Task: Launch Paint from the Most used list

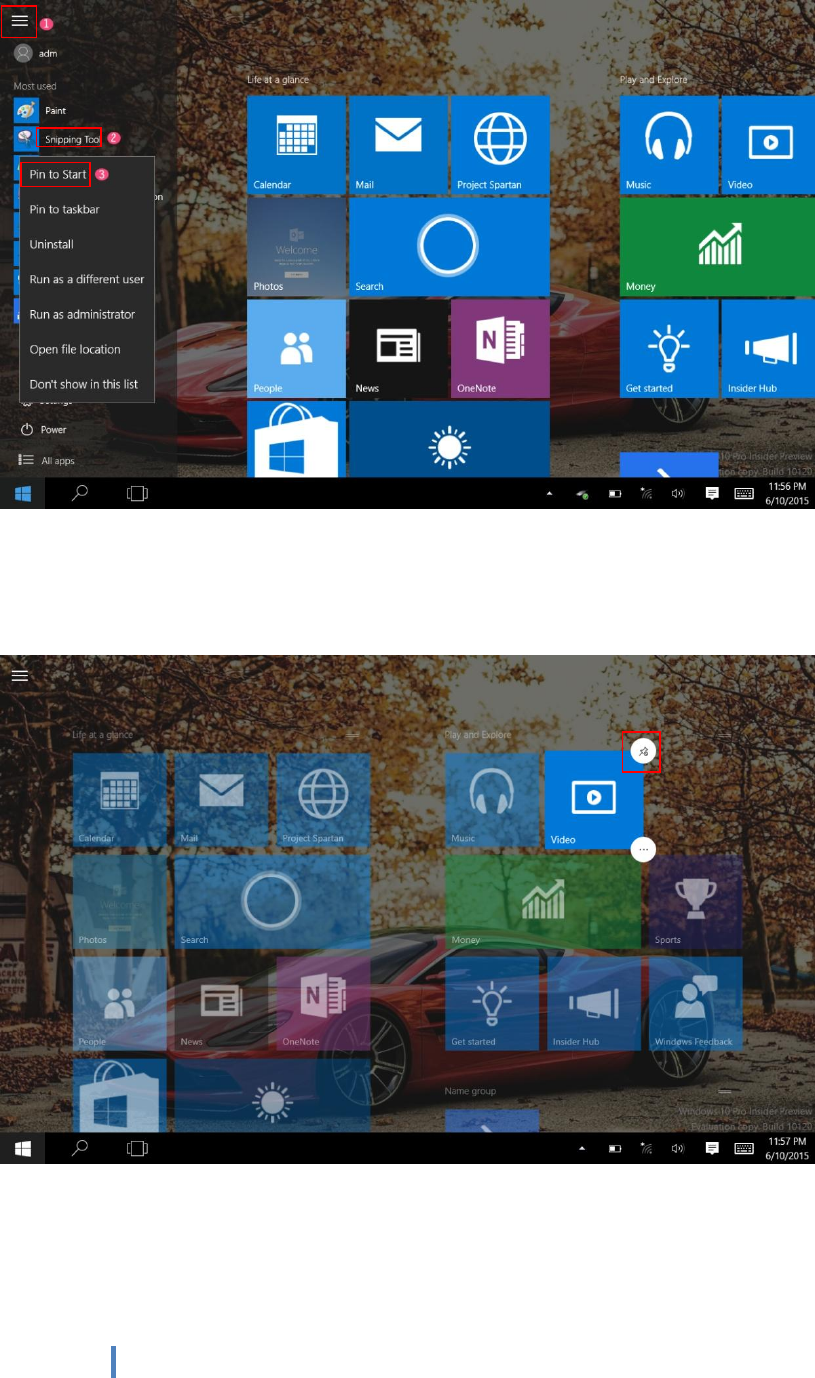Action: (x=41, y=110)
